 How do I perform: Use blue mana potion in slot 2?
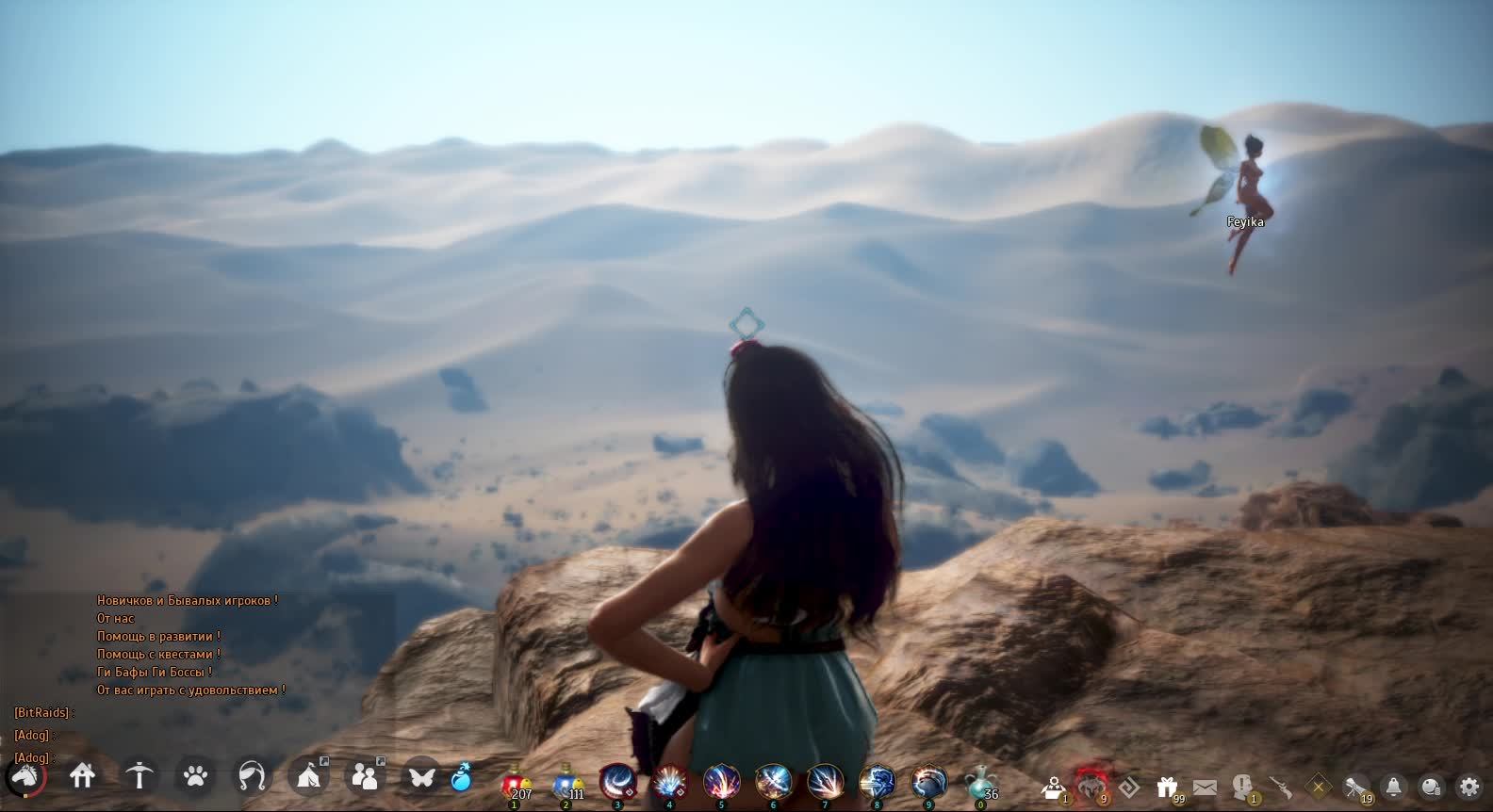[x=567, y=783]
